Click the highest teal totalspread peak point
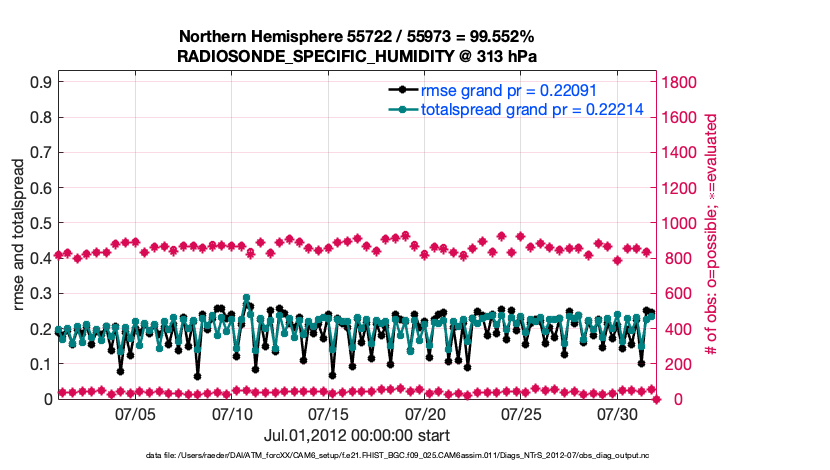This screenshot has width=830, height=470. (246, 298)
